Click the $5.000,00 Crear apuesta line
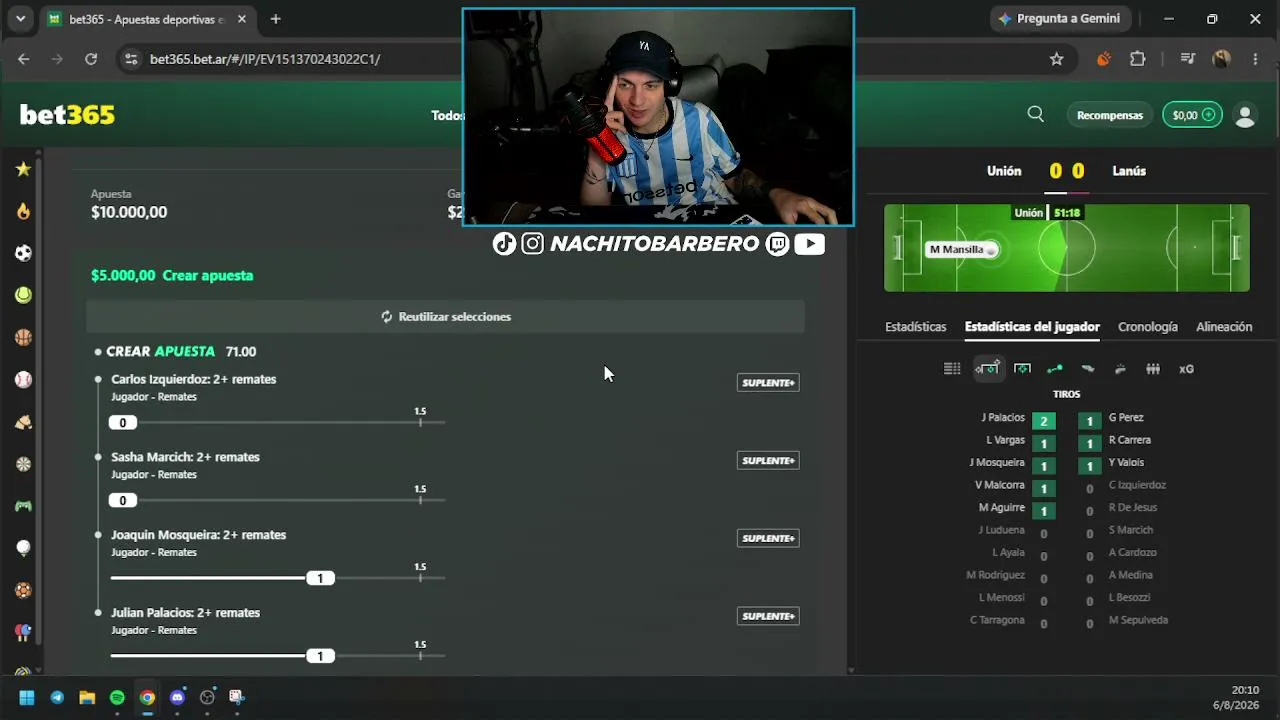 coord(172,276)
